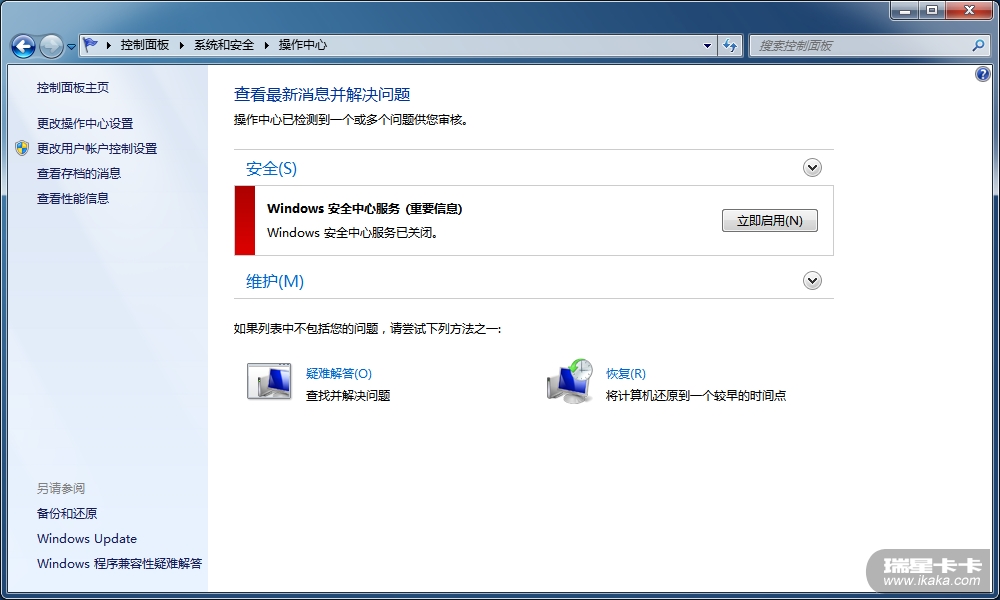Open Windows 程序兼容性疑难解答 link

click(x=119, y=564)
